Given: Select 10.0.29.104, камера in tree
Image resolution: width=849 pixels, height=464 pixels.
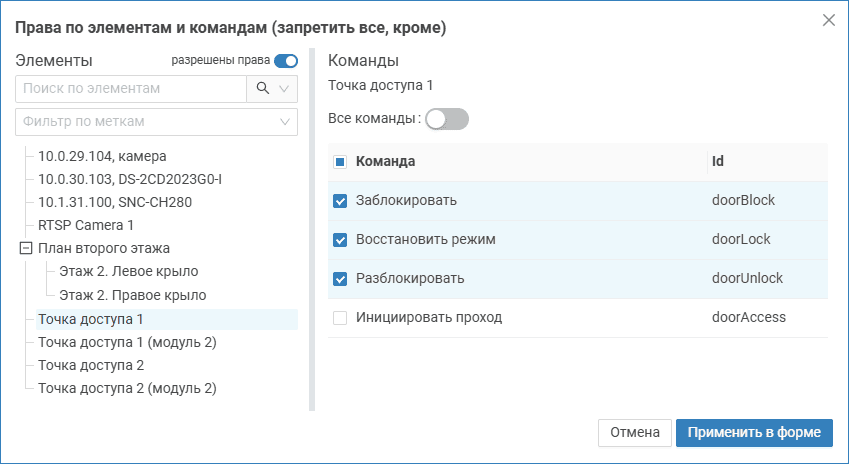Looking at the screenshot, I should pos(102,156).
